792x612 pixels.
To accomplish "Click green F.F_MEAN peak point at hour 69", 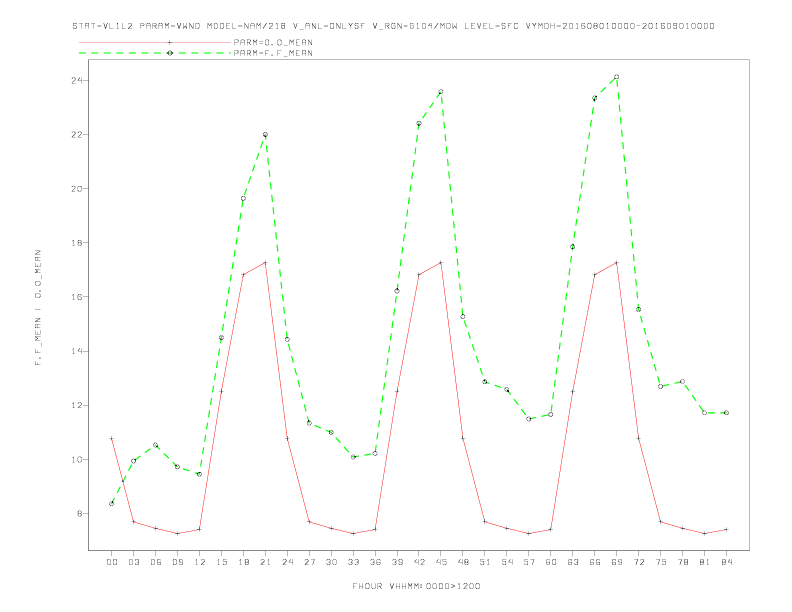I will click(x=617, y=77).
